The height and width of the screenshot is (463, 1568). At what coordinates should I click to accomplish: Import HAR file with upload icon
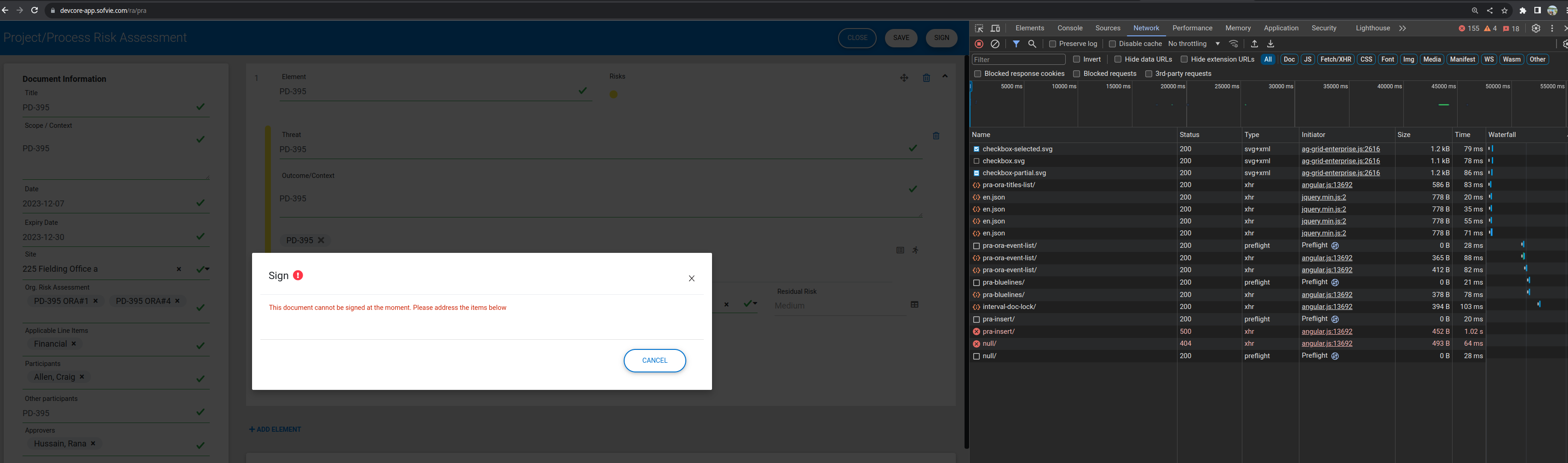[1254, 44]
